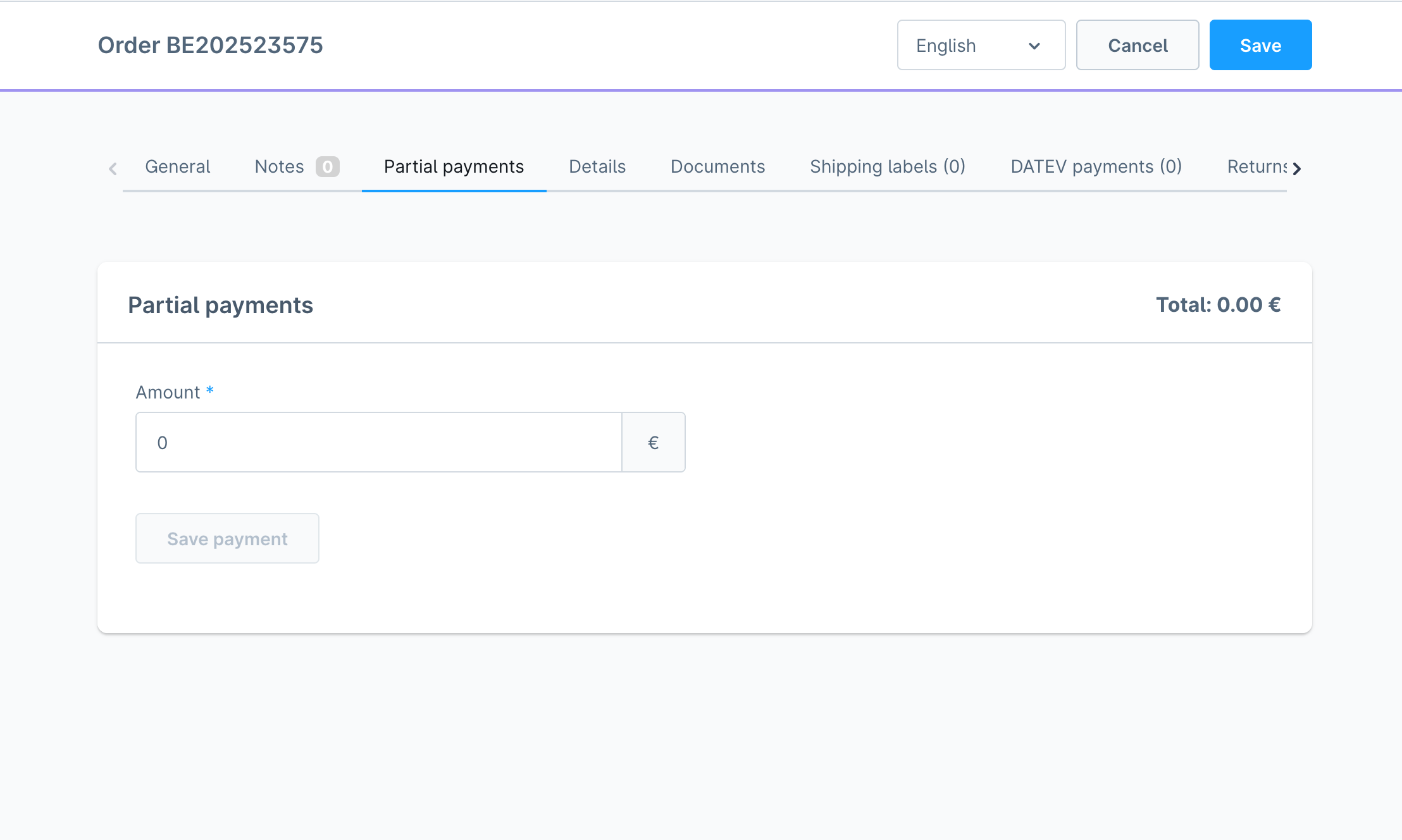
Task: Switch to the General tab
Action: 177,167
